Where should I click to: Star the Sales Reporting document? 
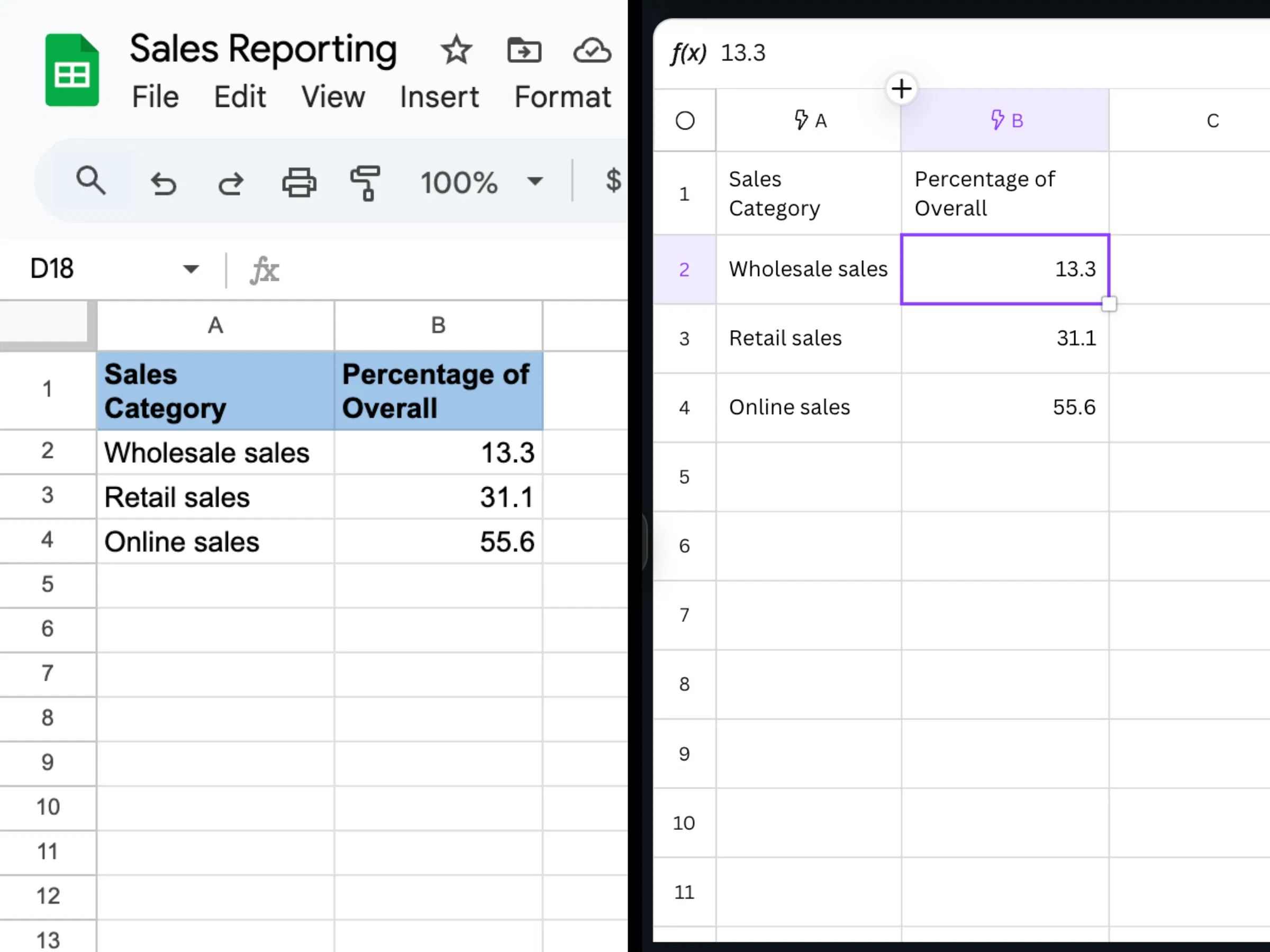457,50
